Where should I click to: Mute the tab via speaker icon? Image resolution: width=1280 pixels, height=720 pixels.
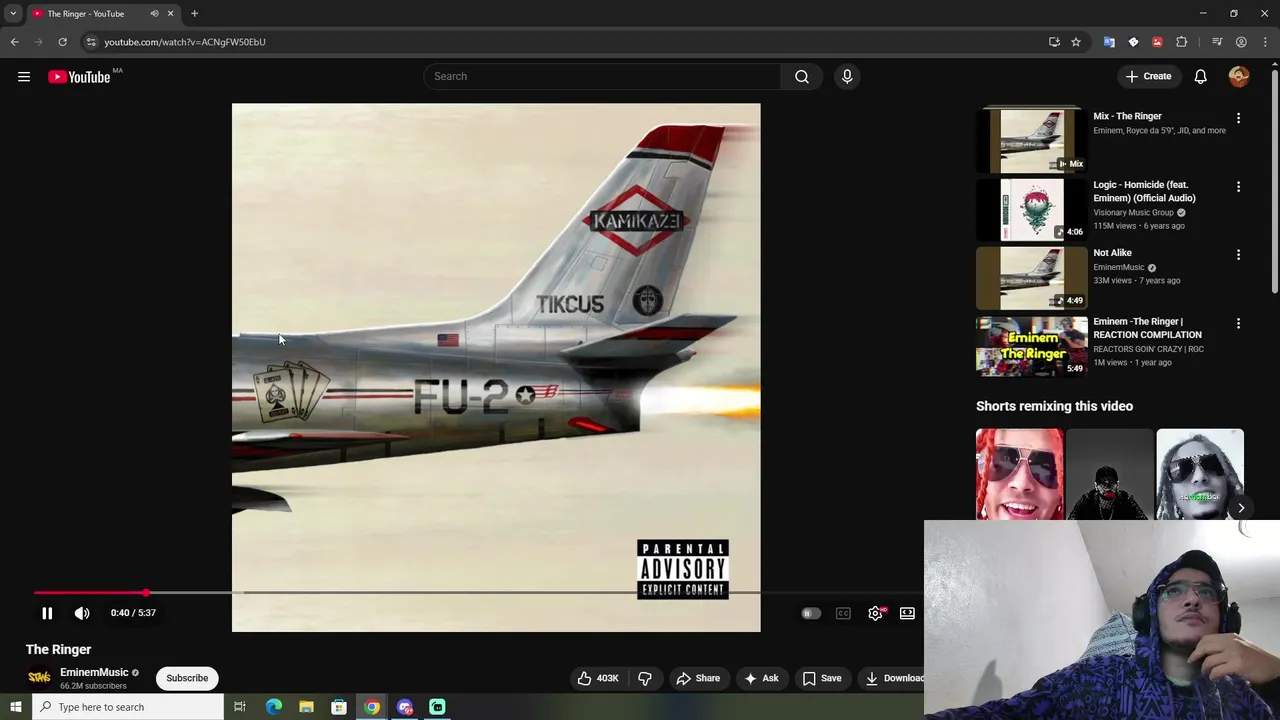[x=154, y=14]
